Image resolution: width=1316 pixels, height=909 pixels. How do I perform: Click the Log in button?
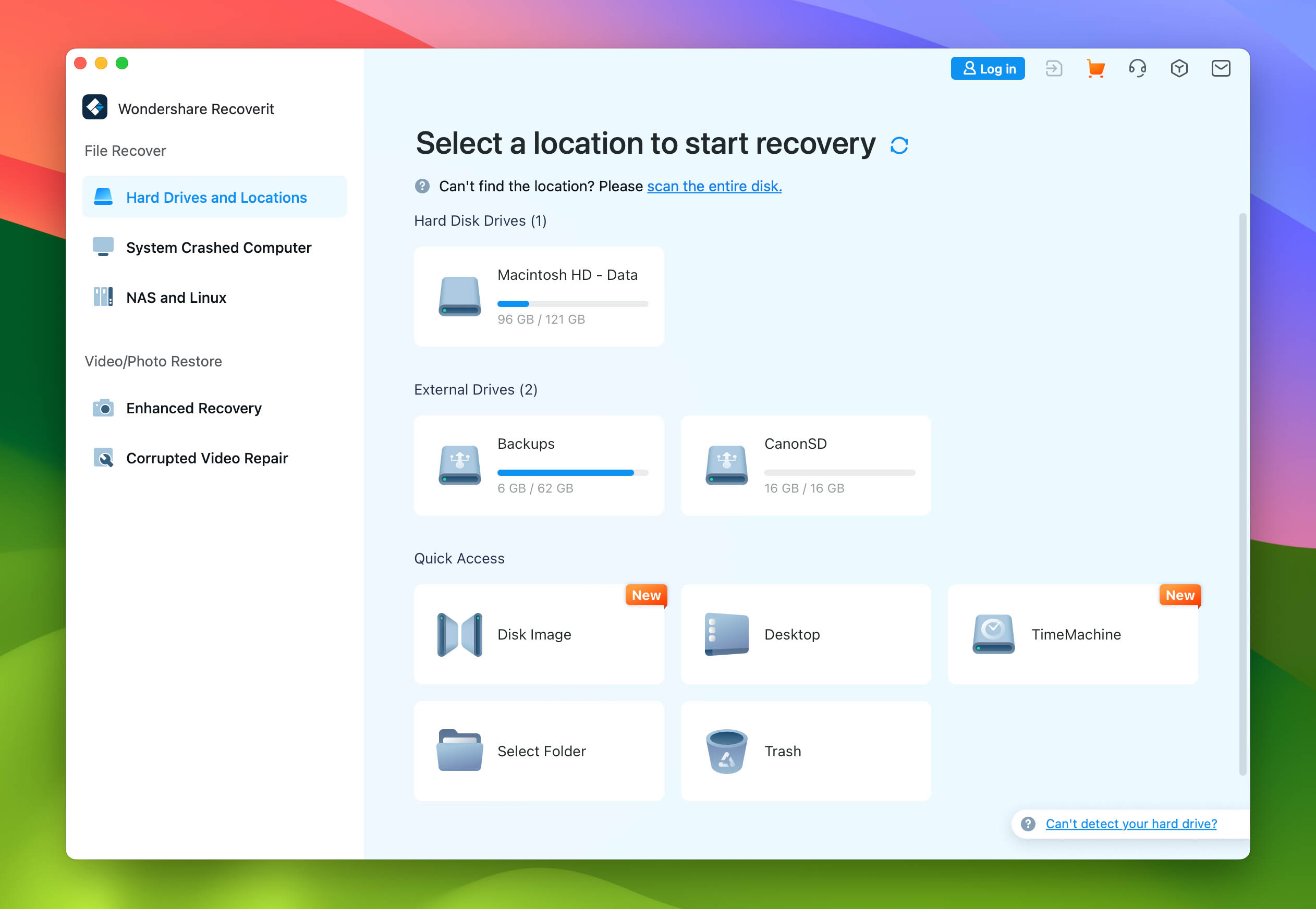(988, 68)
